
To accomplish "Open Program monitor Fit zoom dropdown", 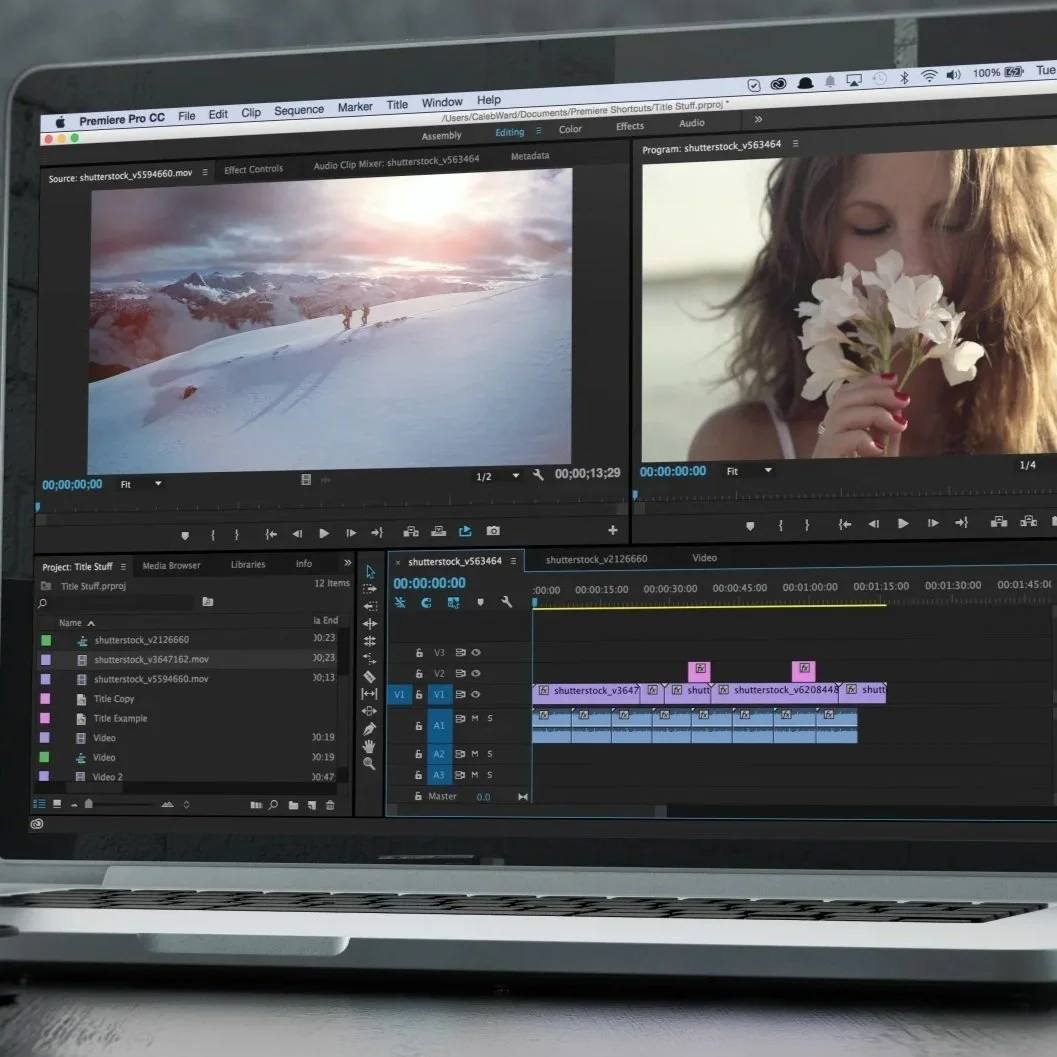I will click(748, 471).
